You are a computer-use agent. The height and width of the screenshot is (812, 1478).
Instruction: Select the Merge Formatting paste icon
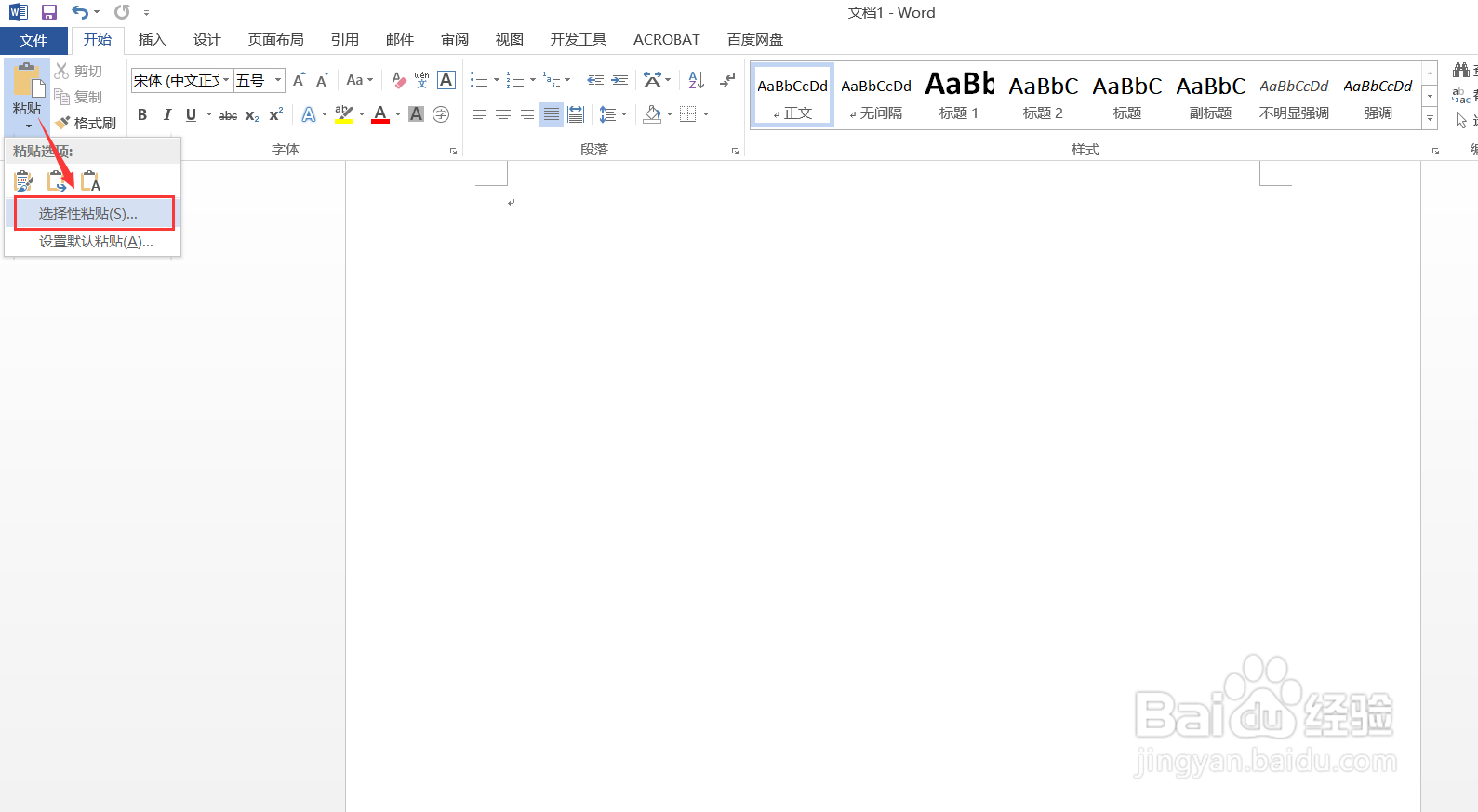58,180
